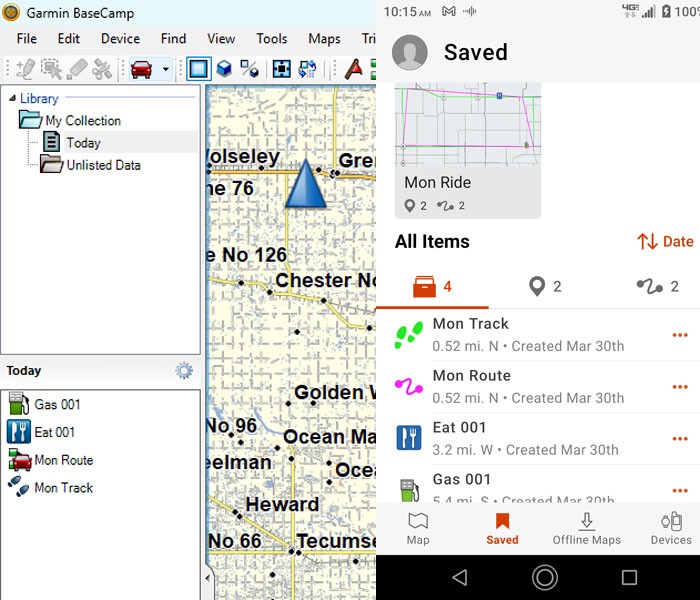Tap the profile avatar in Saved screen

409,52
